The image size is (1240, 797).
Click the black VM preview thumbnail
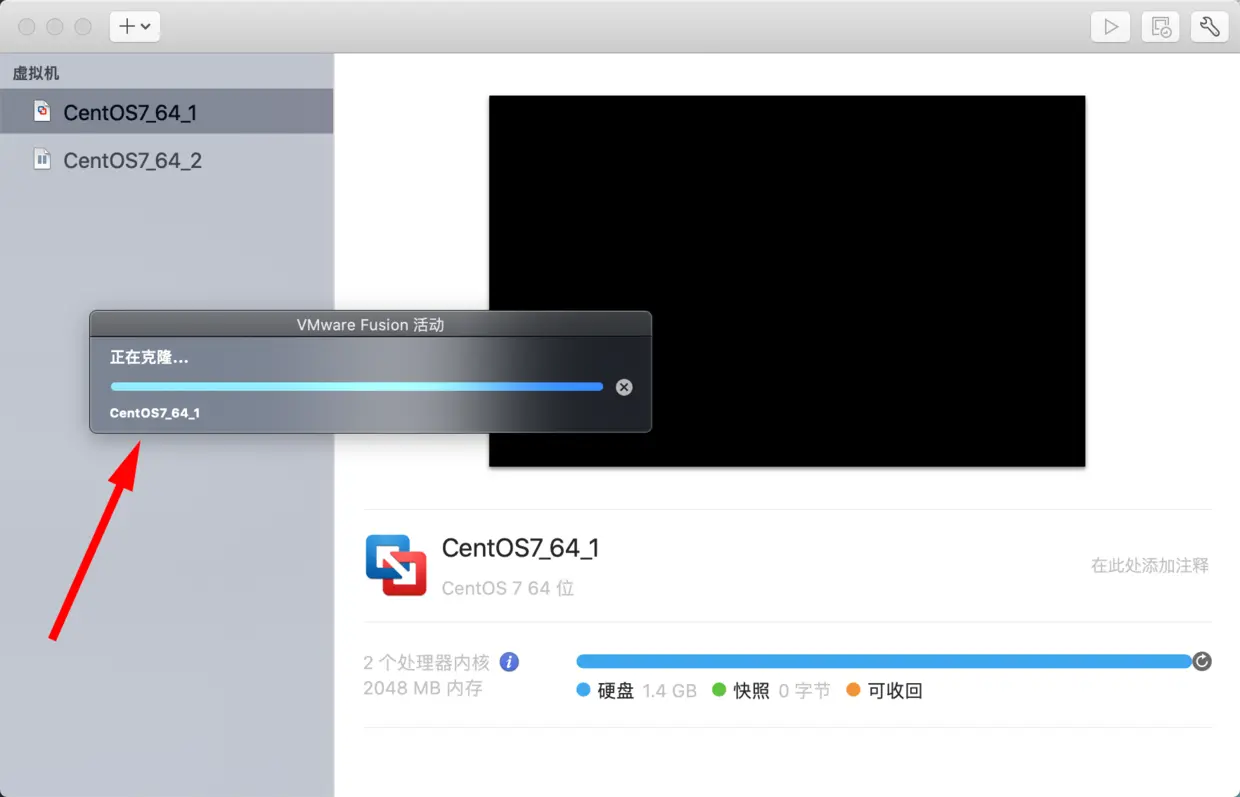pos(787,281)
